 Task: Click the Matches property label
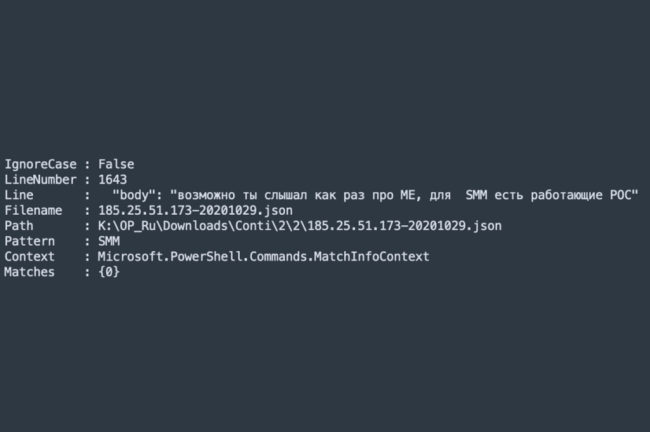(x=30, y=272)
